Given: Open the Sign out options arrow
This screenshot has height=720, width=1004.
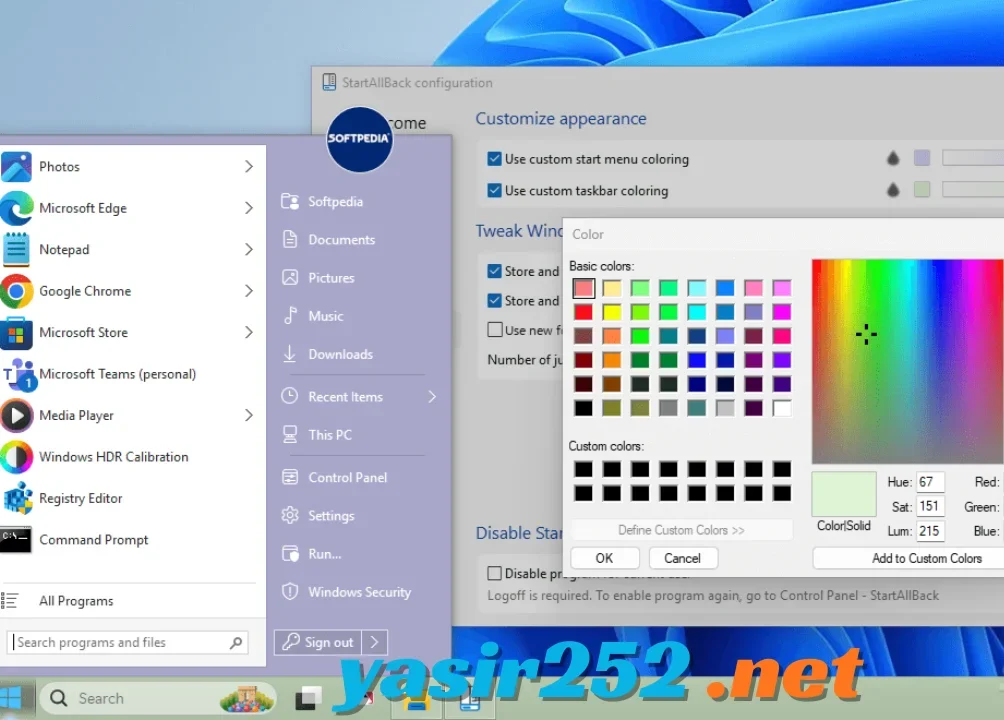Looking at the screenshot, I should pyautogui.click(x=375, y=642).
